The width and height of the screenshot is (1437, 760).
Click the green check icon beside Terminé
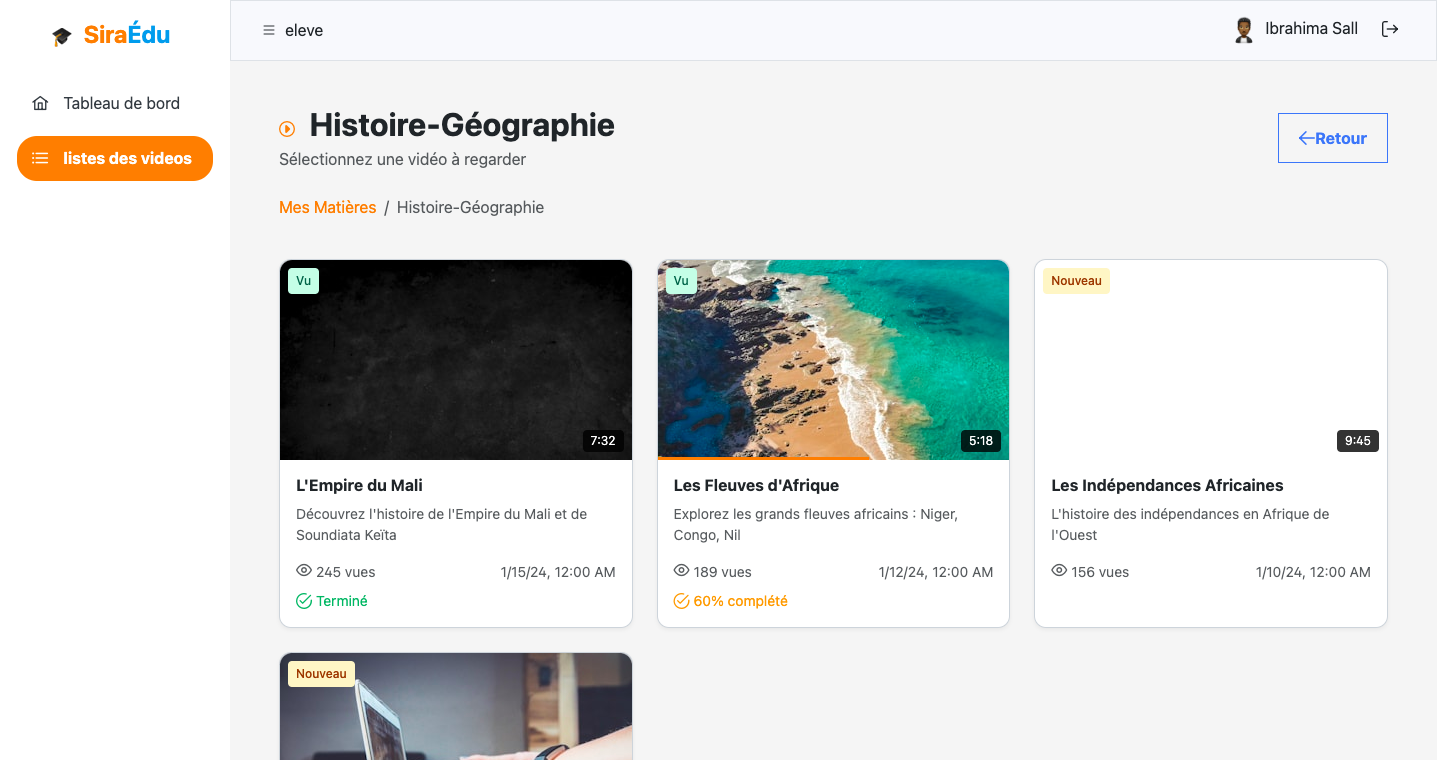pos(304,601)
